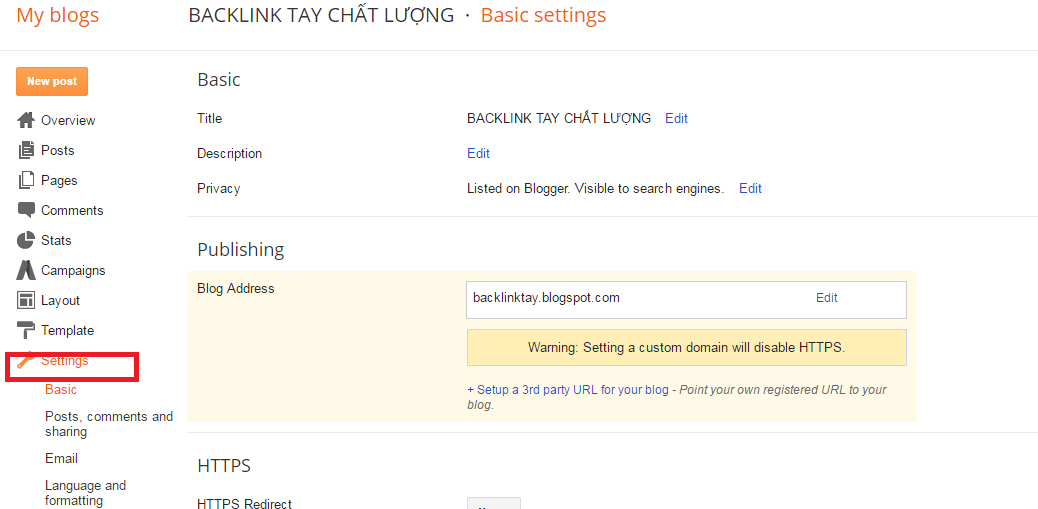Viewport: 1038px width, 509px height.
Task: Click the Listed on Blogger privacy text
Action: point(596,189)
